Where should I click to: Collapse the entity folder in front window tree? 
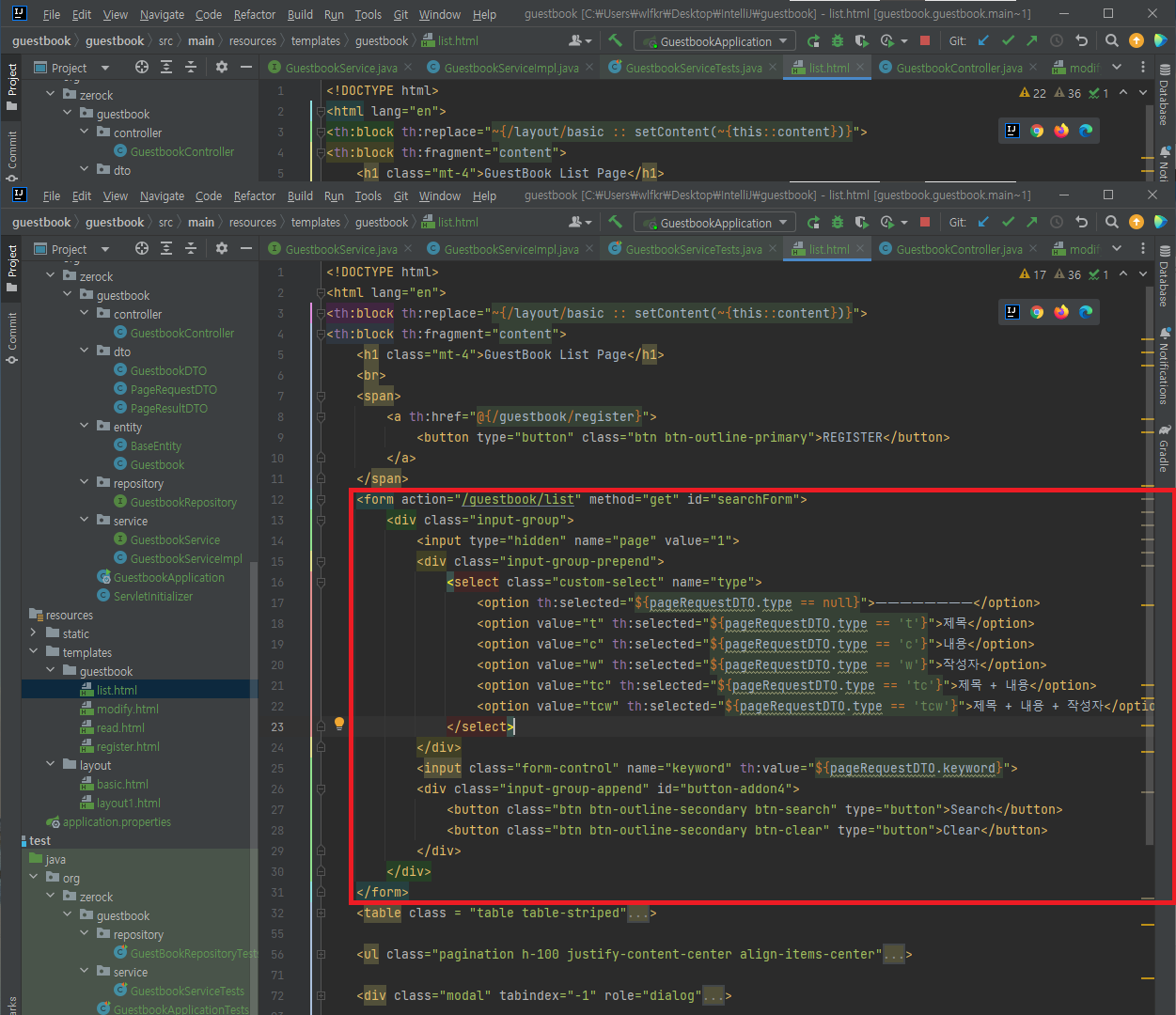pos(85,427)
